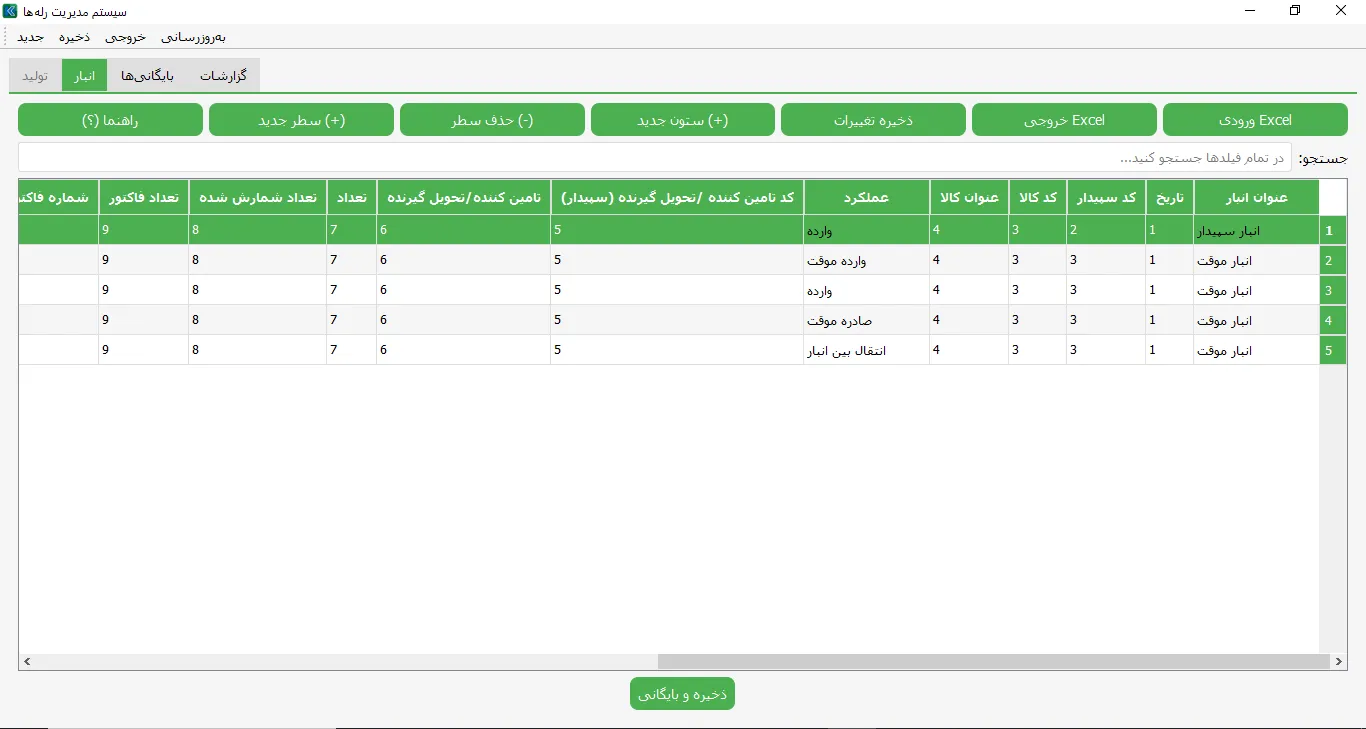Select the تعداد فاکتور column header
The height and width of the screenshot is (729, 1366).
[144, 198]
